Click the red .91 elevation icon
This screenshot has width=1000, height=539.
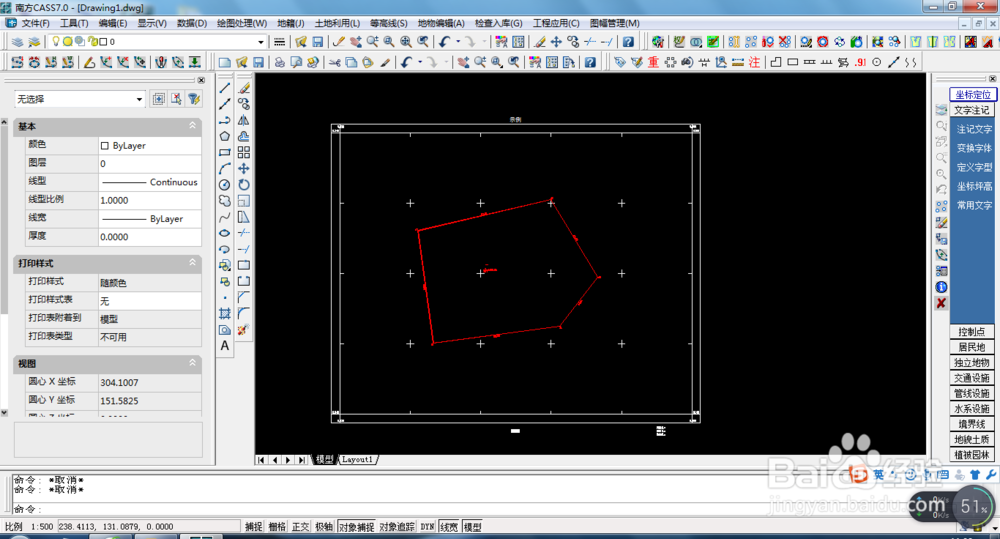(860, 63)
